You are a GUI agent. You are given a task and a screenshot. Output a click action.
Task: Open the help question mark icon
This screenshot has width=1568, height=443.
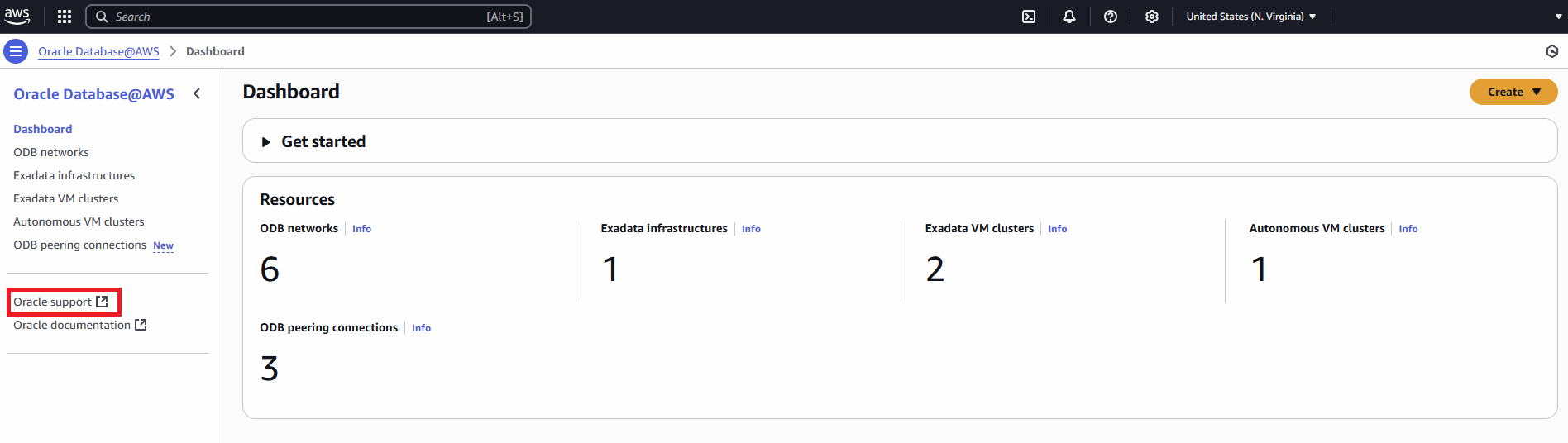click(x=1111, y=17)
